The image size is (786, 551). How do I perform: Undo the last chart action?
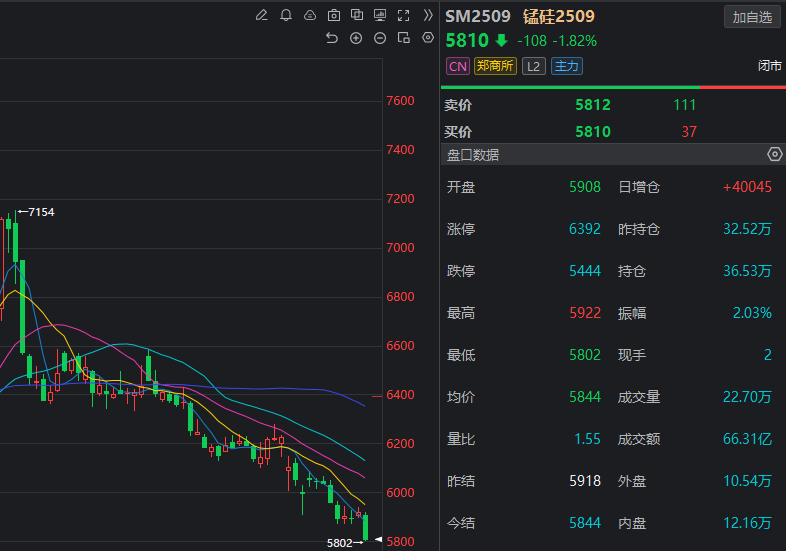332,38
